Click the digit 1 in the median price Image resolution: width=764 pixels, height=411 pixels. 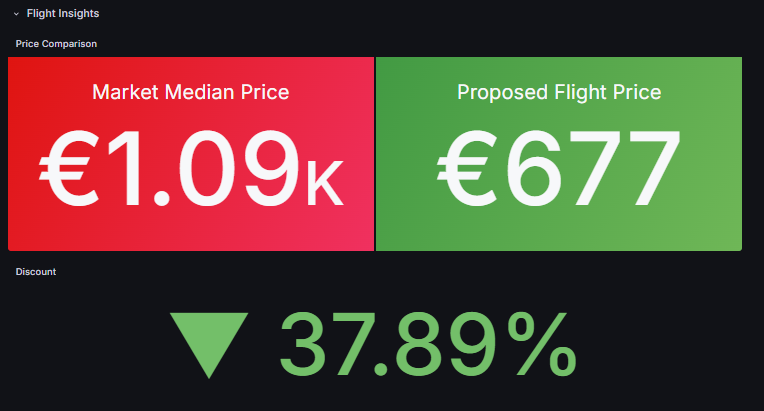[127, 168]
